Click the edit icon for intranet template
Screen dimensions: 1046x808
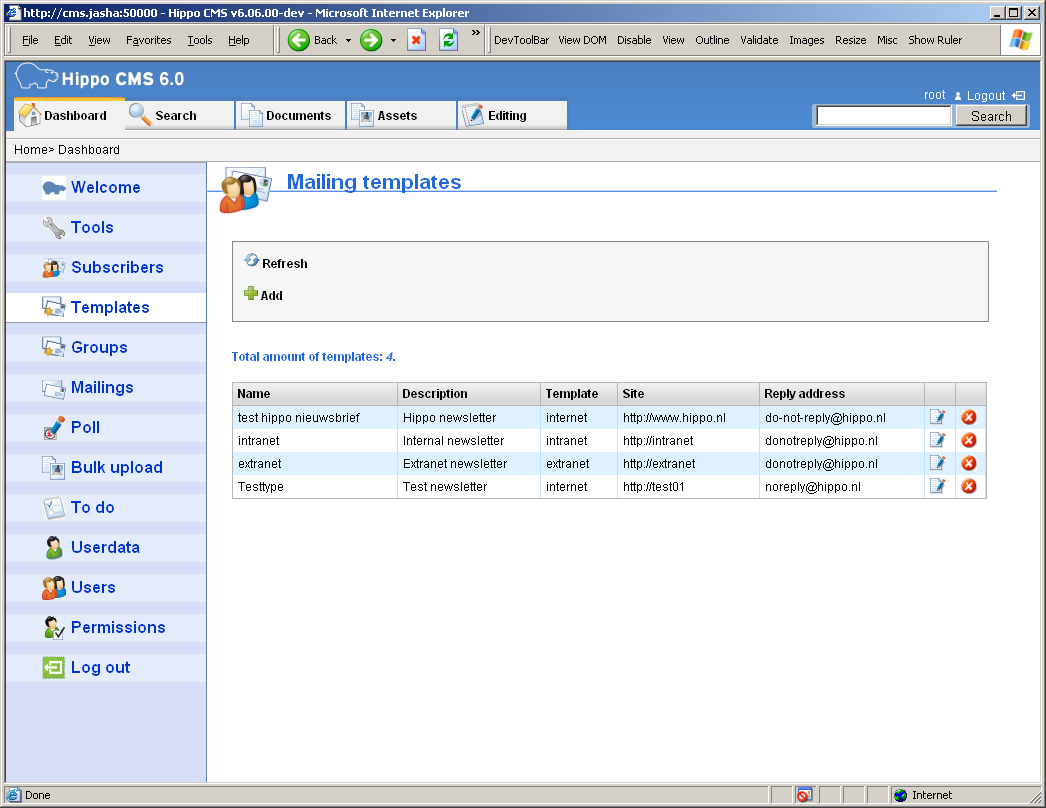(937, 440)
